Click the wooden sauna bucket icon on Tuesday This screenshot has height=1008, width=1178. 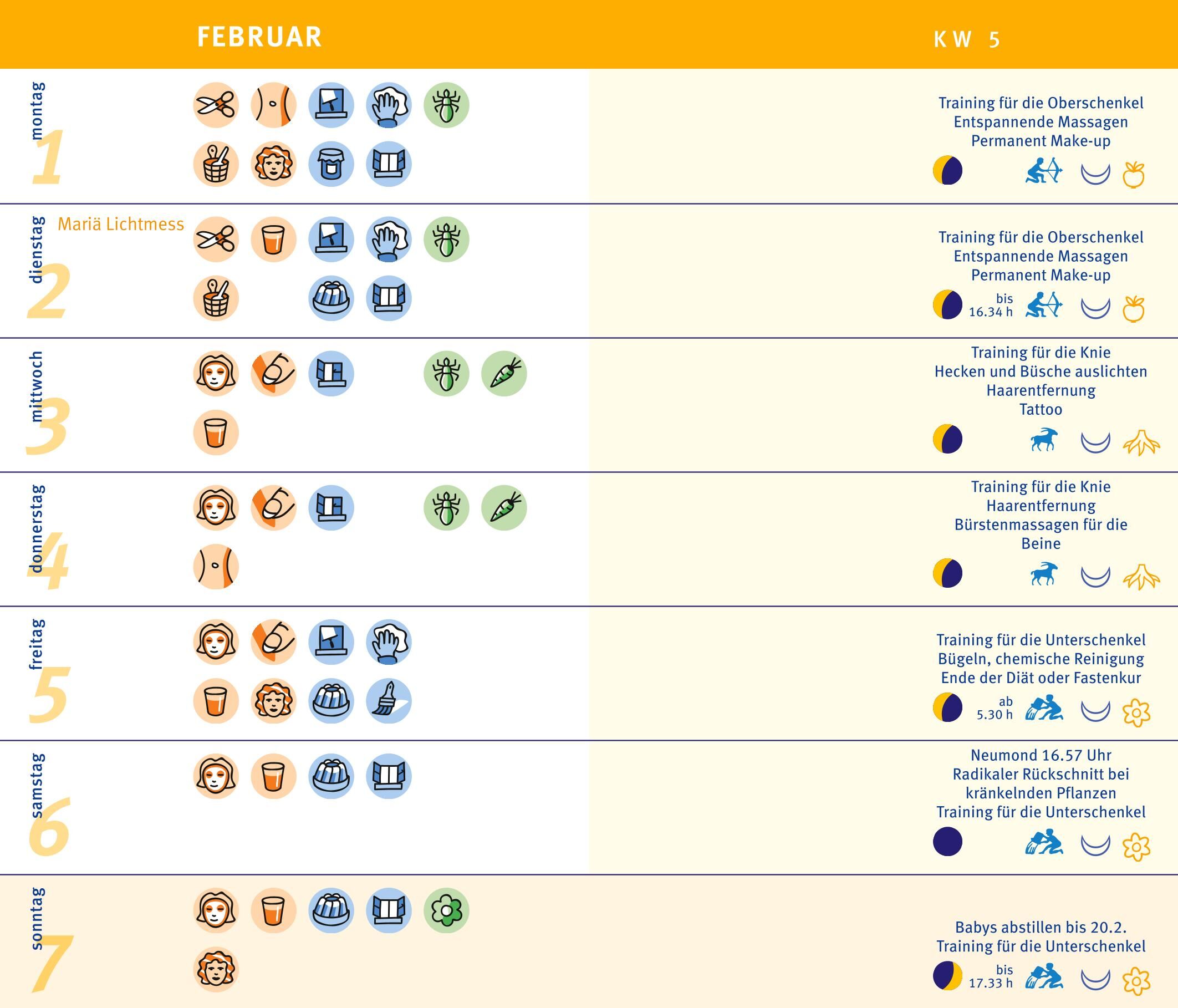tap(216, 298)
